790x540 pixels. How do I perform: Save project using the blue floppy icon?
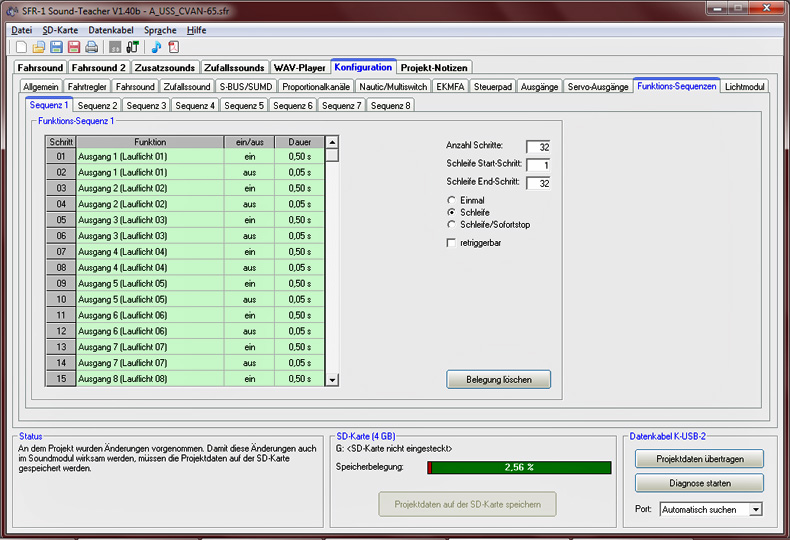point(56,47)
